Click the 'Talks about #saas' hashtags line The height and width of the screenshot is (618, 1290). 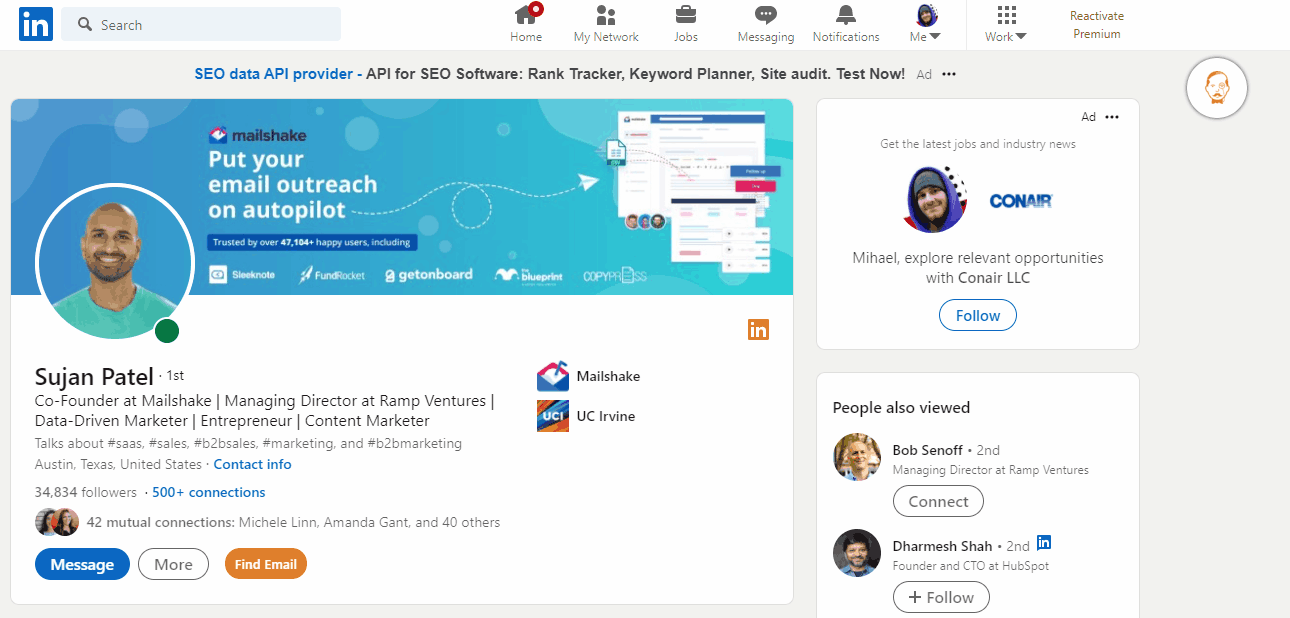(248, 443)
